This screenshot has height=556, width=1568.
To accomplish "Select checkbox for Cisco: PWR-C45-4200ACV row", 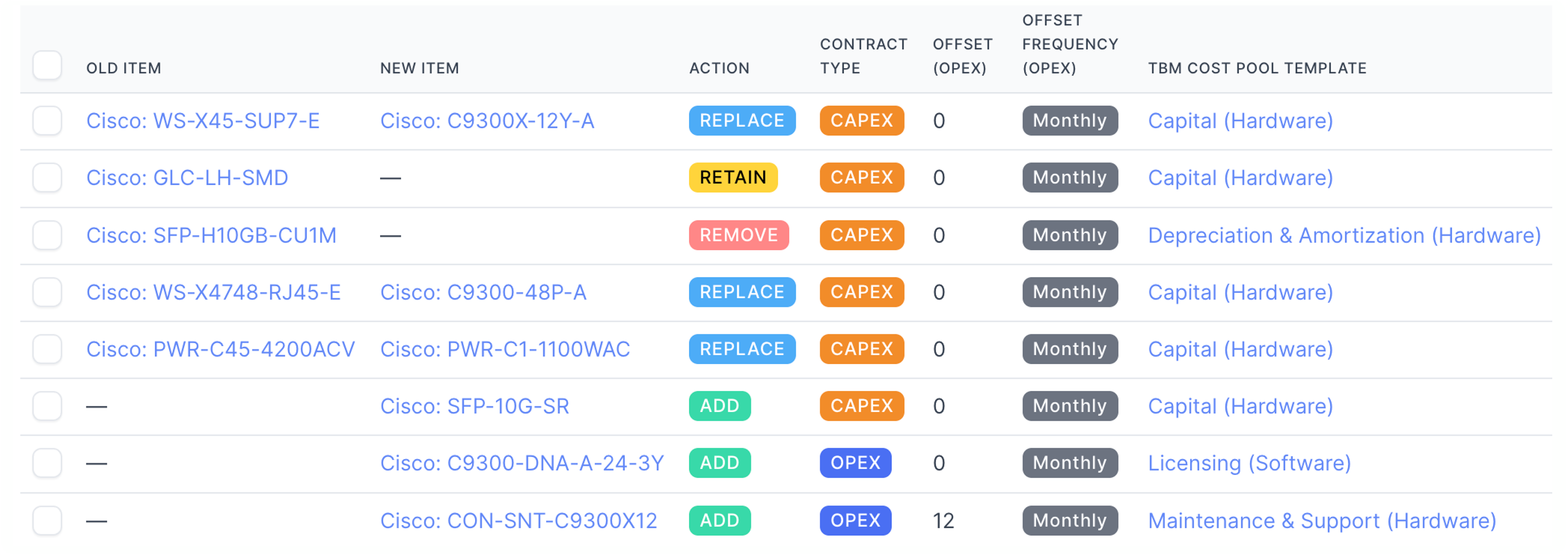I will [47, 349].
